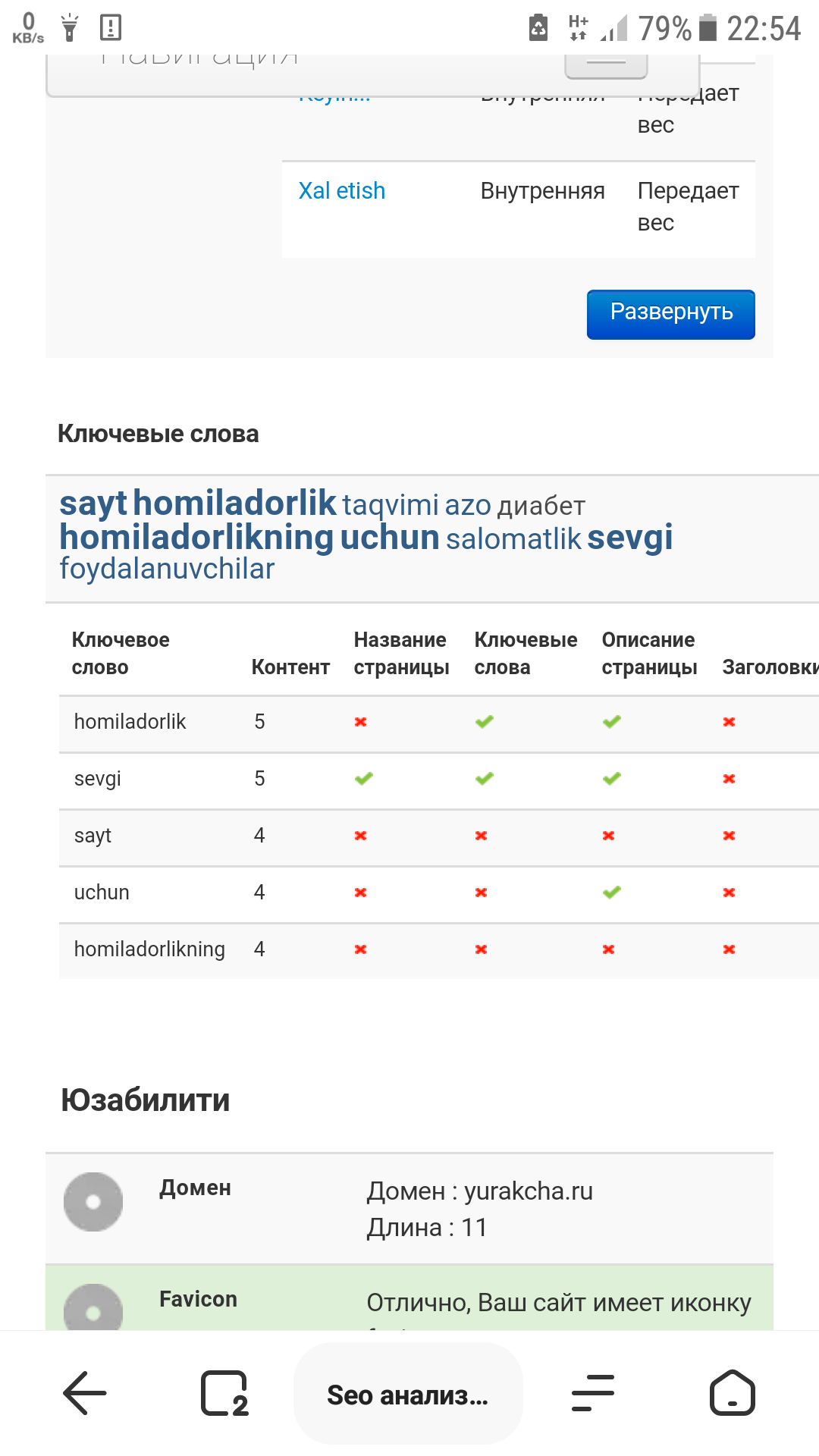Go to the browser home page

[732, 1393]
